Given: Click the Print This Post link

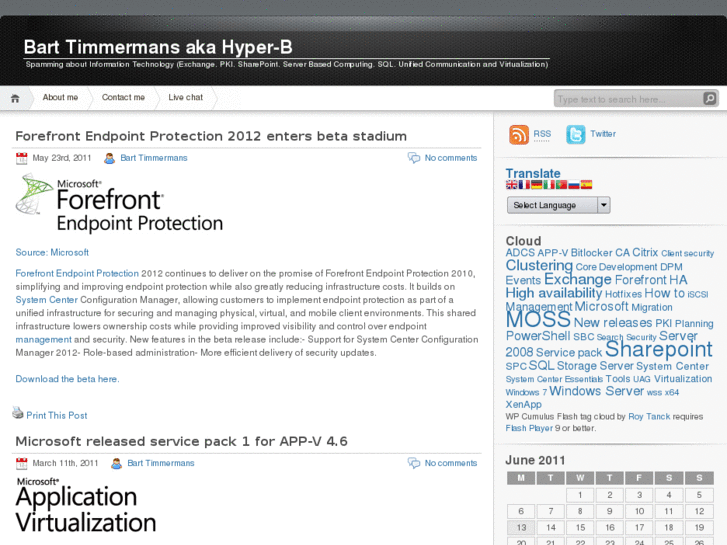Looking at the screenshot, I should click(x=57, y=416).
